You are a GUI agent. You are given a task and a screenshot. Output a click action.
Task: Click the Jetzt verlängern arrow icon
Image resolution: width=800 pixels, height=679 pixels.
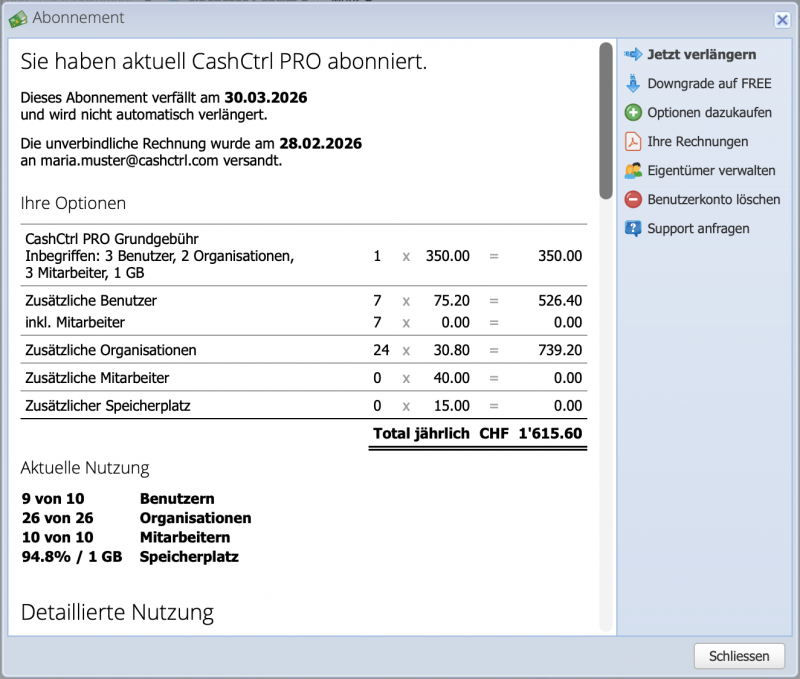click(632, 54)
